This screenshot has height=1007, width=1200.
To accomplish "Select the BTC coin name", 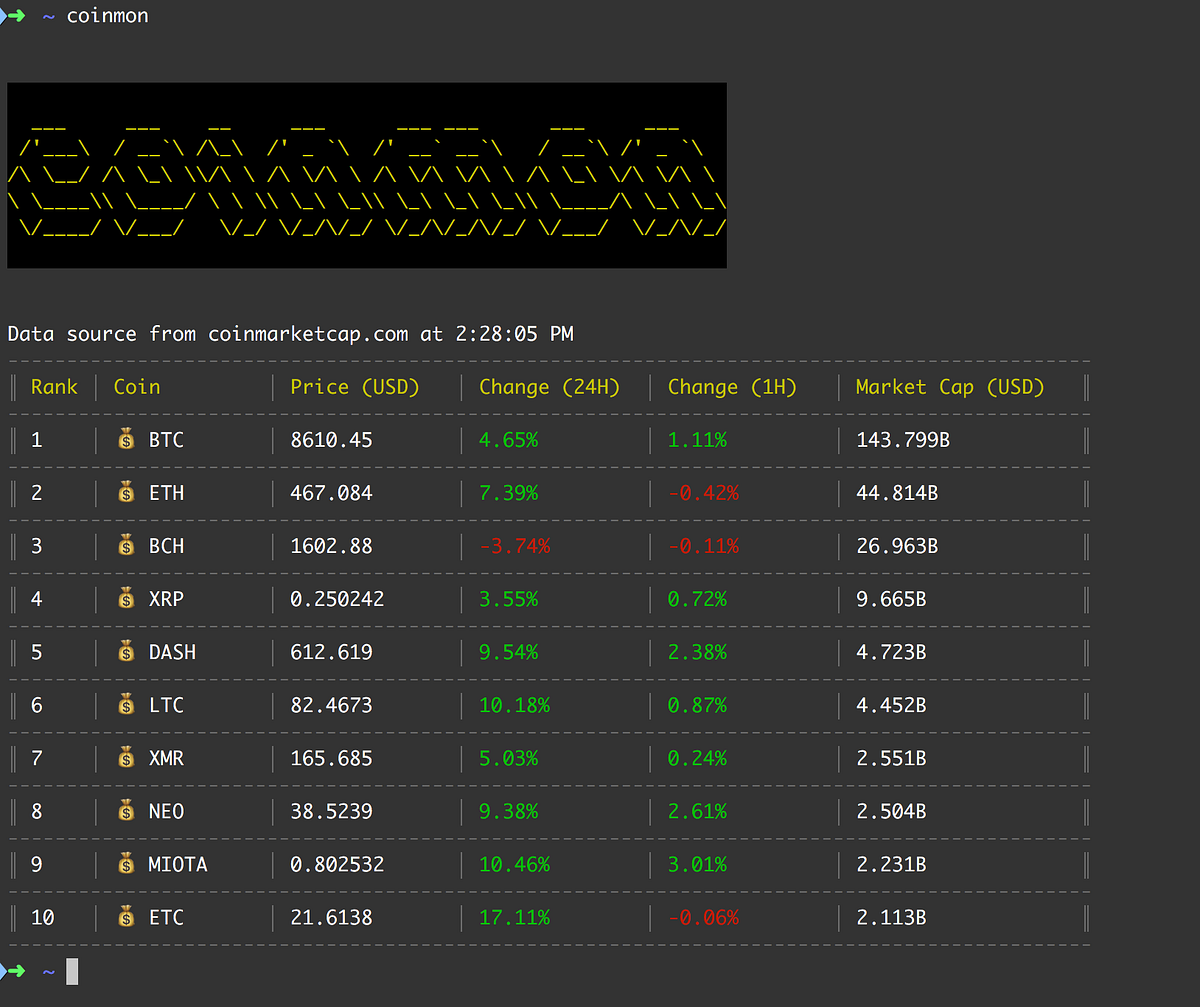I will coord(166,440).
